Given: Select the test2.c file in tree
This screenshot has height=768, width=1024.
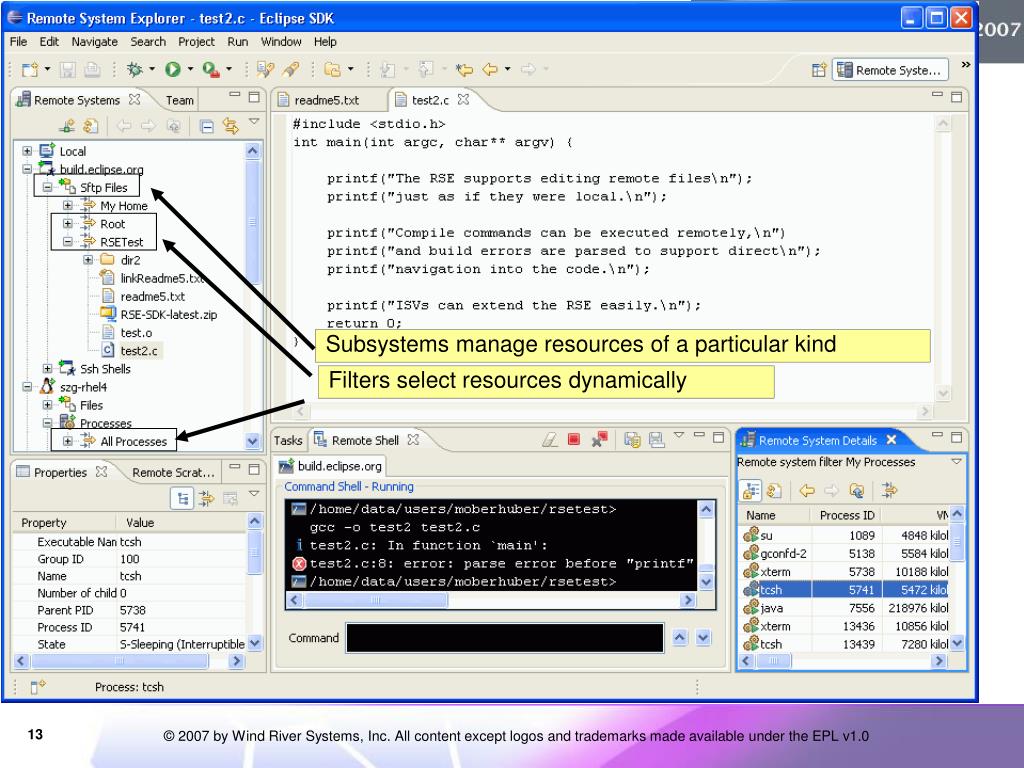Looking at the screenshot, I should click(x=138, y=351).
